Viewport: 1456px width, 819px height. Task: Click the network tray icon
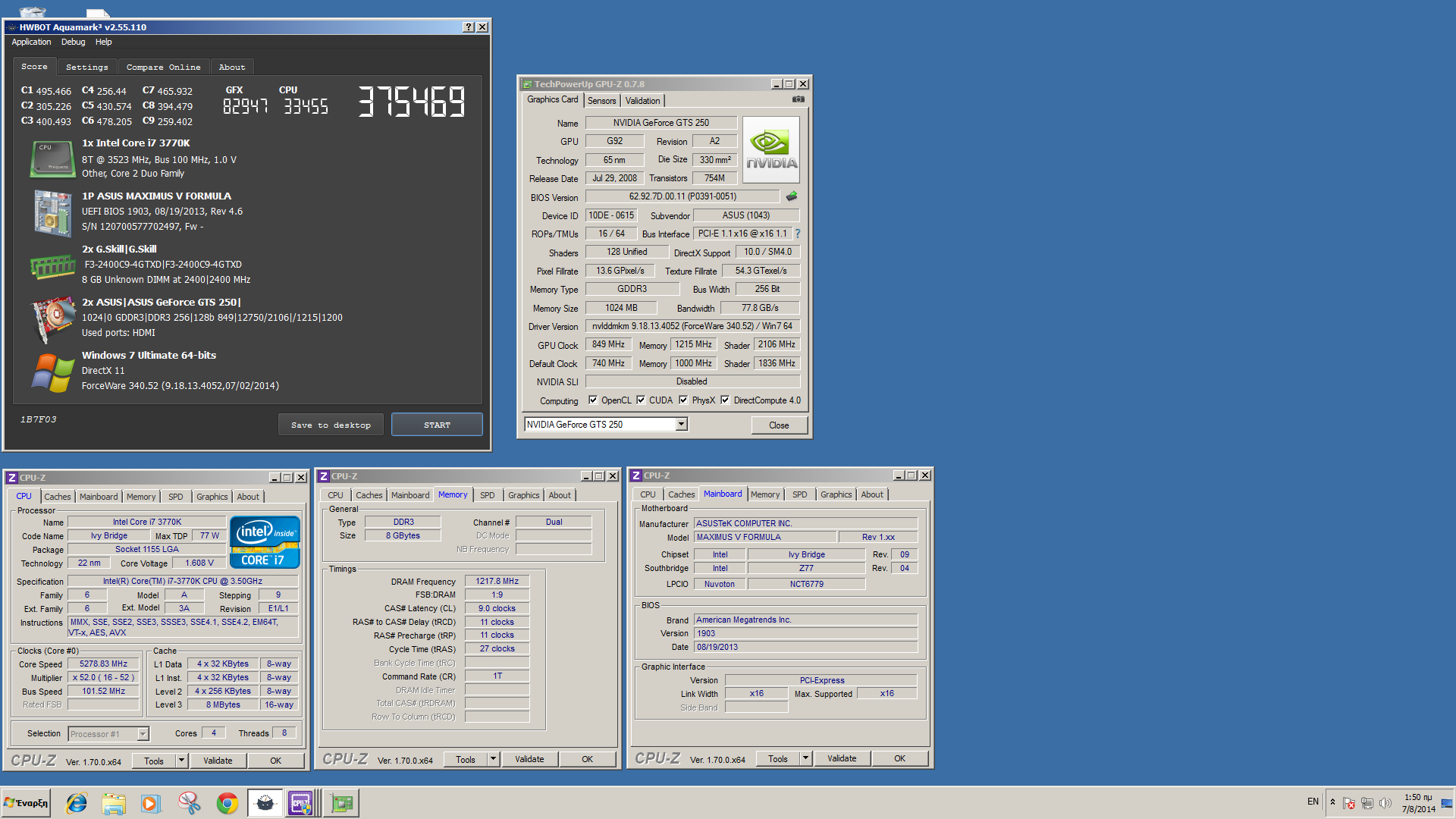(1367, 803)
